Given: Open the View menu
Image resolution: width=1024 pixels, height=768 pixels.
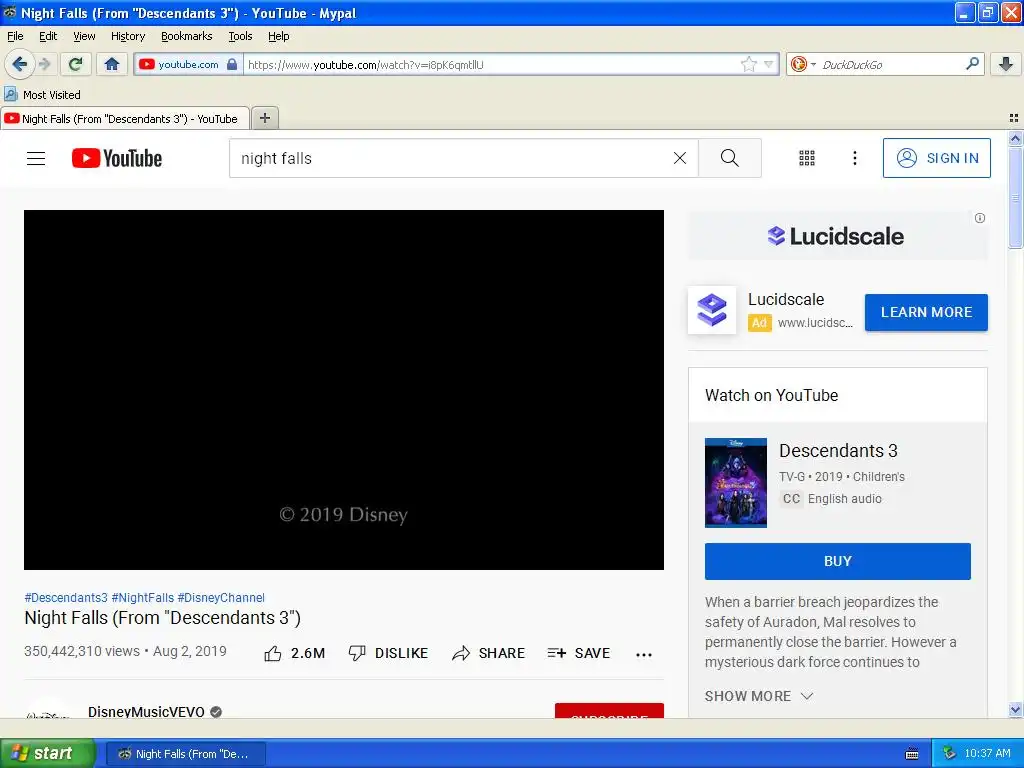Looking at the screenshot, I should [84, 36].
